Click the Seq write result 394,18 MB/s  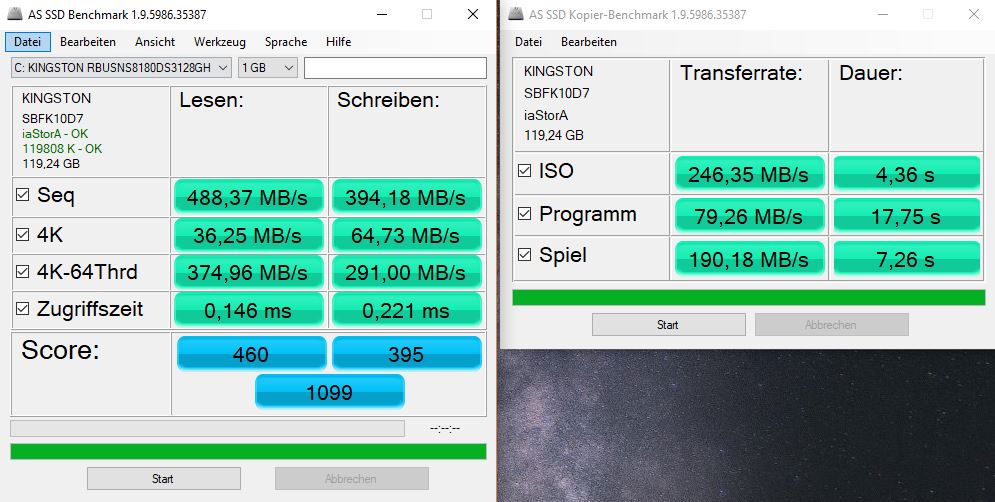(x=406, y=197)
